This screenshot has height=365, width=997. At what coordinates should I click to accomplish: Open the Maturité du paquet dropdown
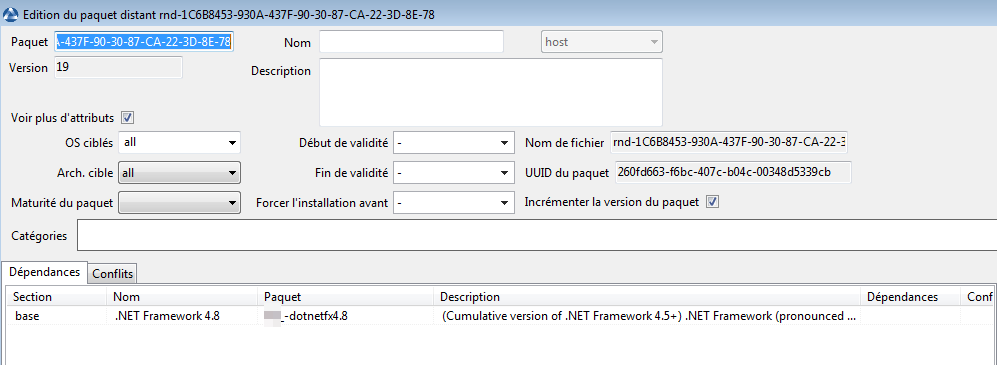point(181,203)
